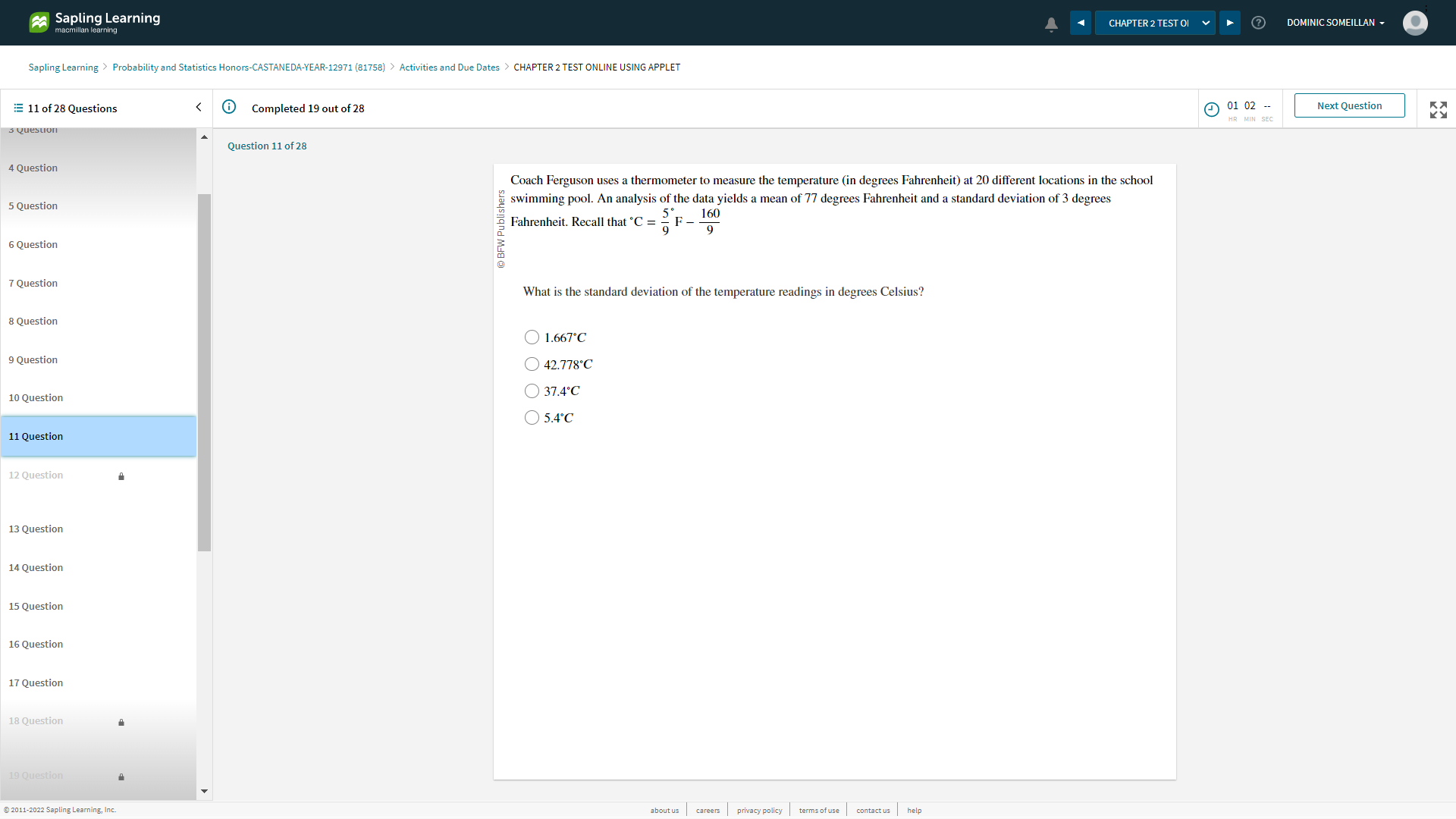Expand the DOMINIC SOMEILLAN user menu
Image resolution: width=1456 pixels, height=819 pixels.
[x=1335, y=23]
